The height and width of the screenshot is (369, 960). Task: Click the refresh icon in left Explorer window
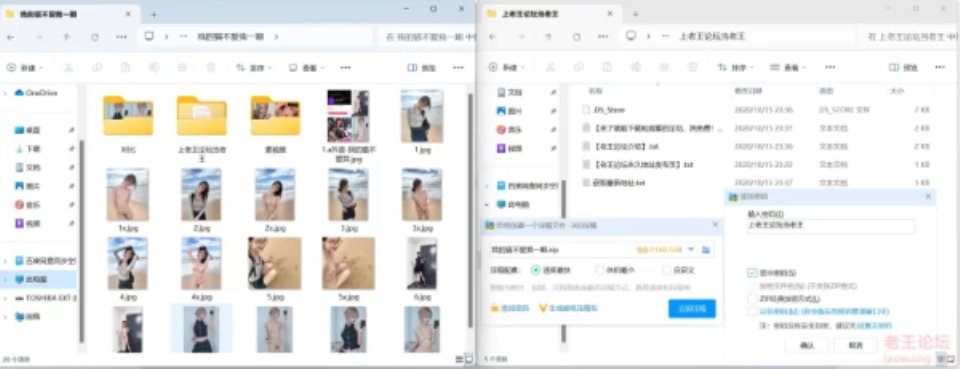pos(95,37)
